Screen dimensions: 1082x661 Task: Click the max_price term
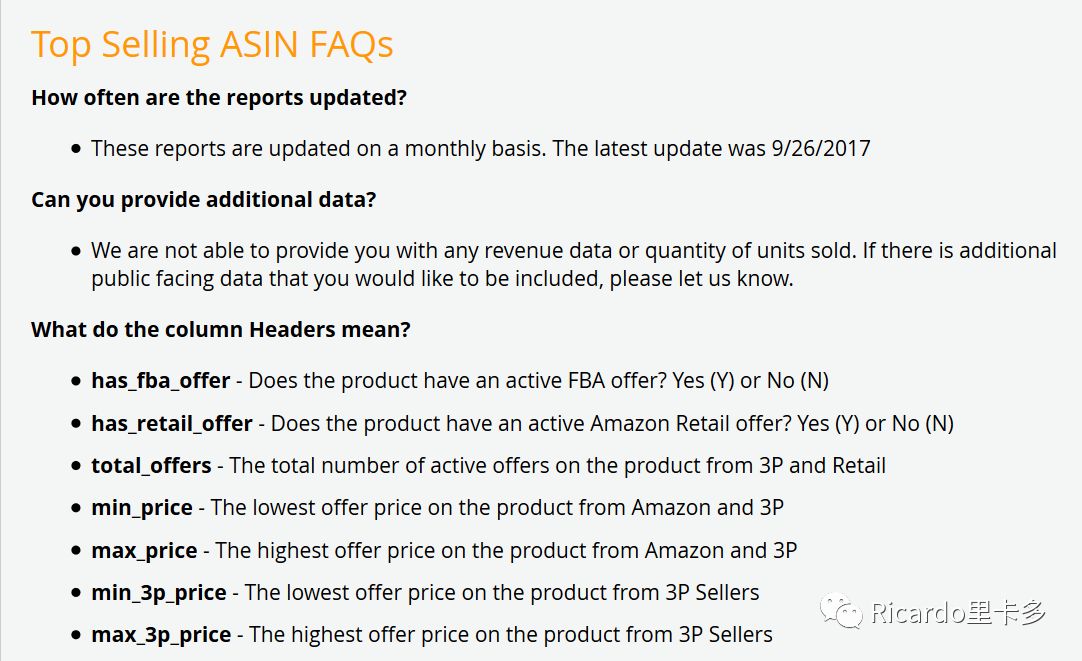point(144,551)
